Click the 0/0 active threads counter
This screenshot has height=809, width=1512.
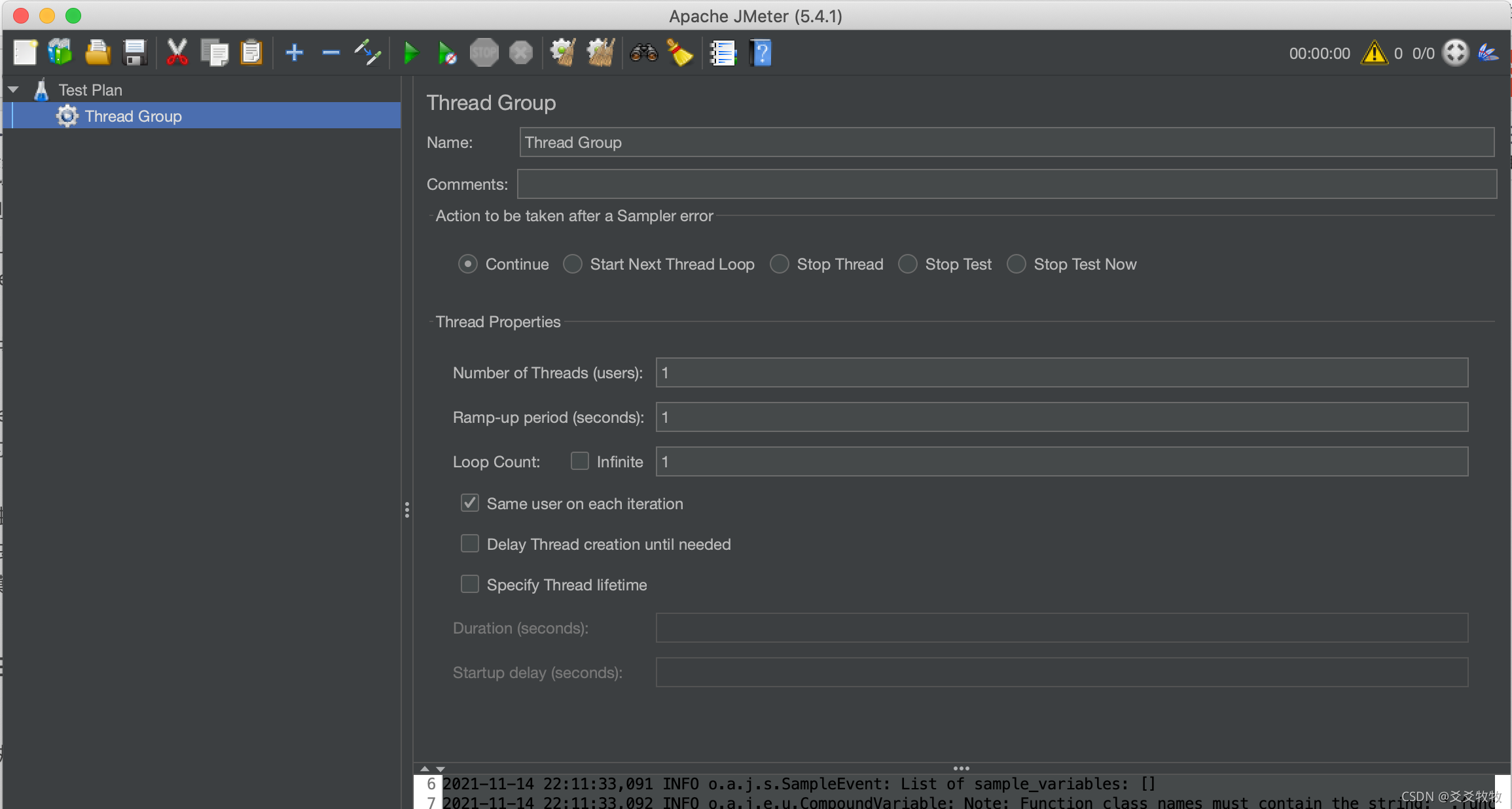1423,53
